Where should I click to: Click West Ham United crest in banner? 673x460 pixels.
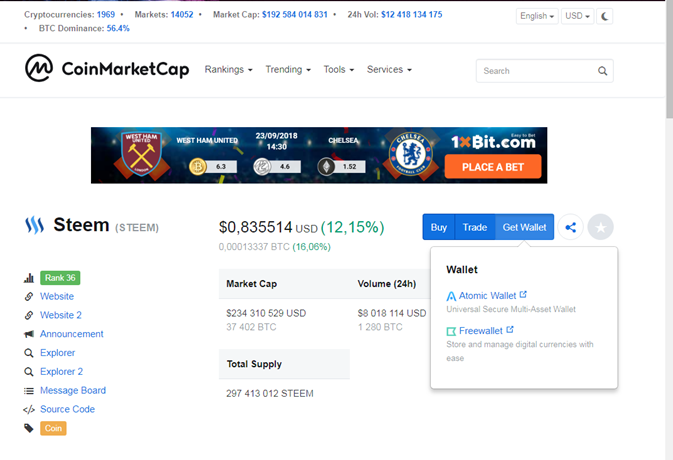(141, 154)
